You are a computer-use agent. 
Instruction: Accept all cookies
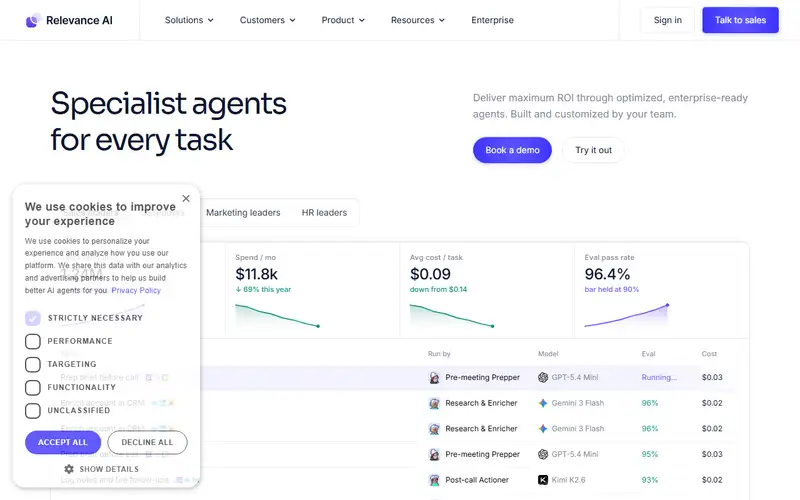(63, 442)
